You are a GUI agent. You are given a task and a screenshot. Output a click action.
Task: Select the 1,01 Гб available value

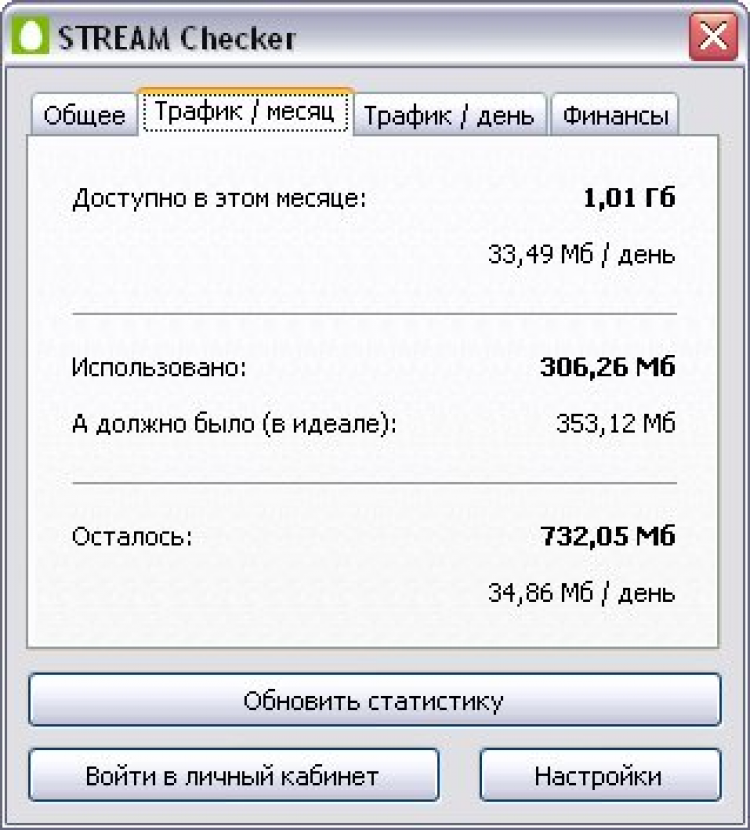[629, 198]
